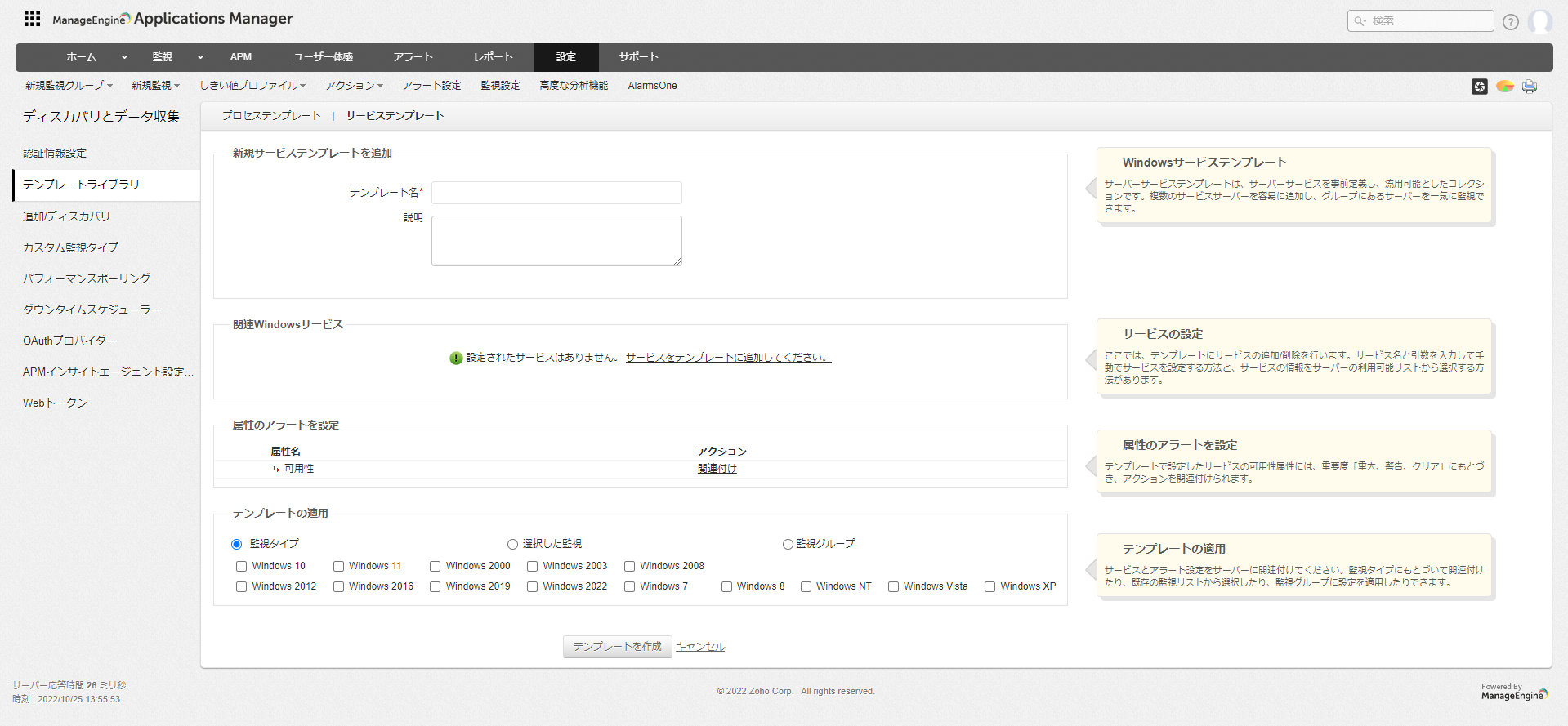Open the user profile avatar
Screen dimensions: 1568x726
coord(1540,21)
